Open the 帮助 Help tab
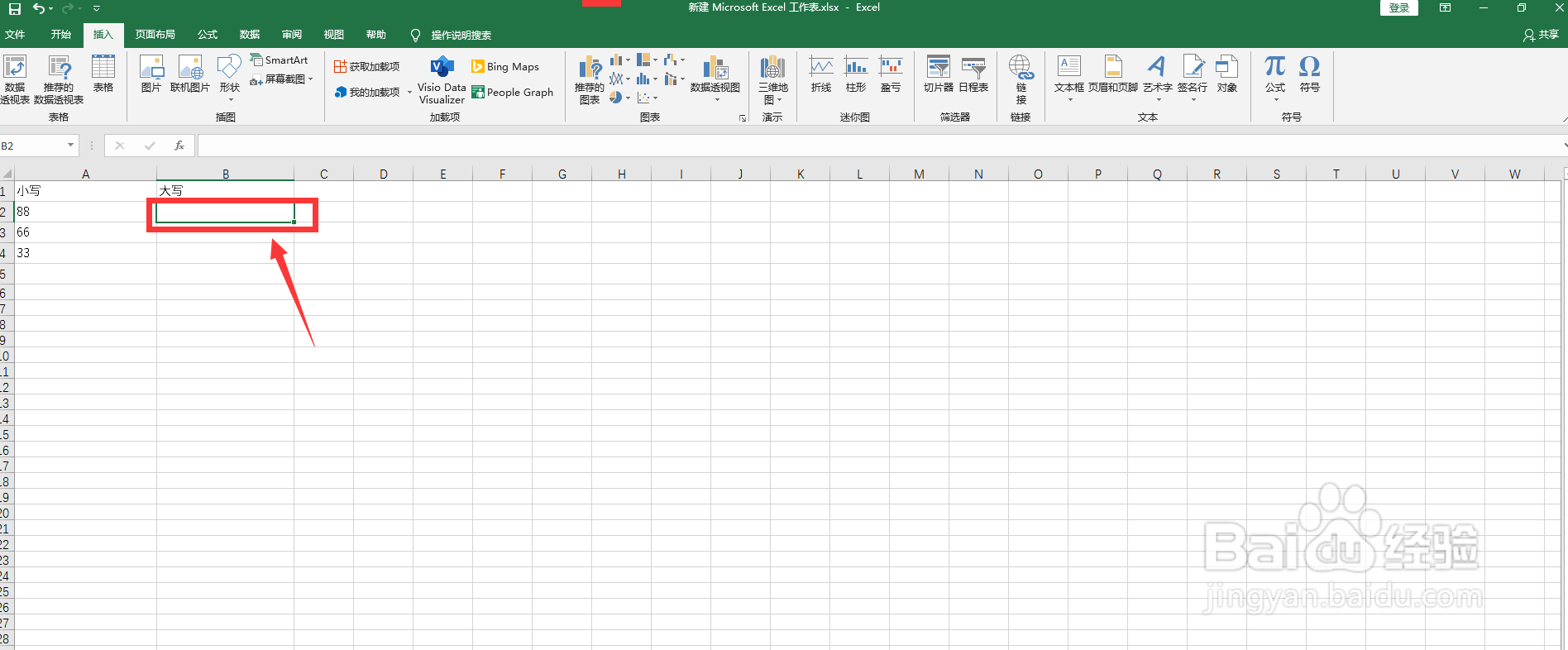 point(376,35)
